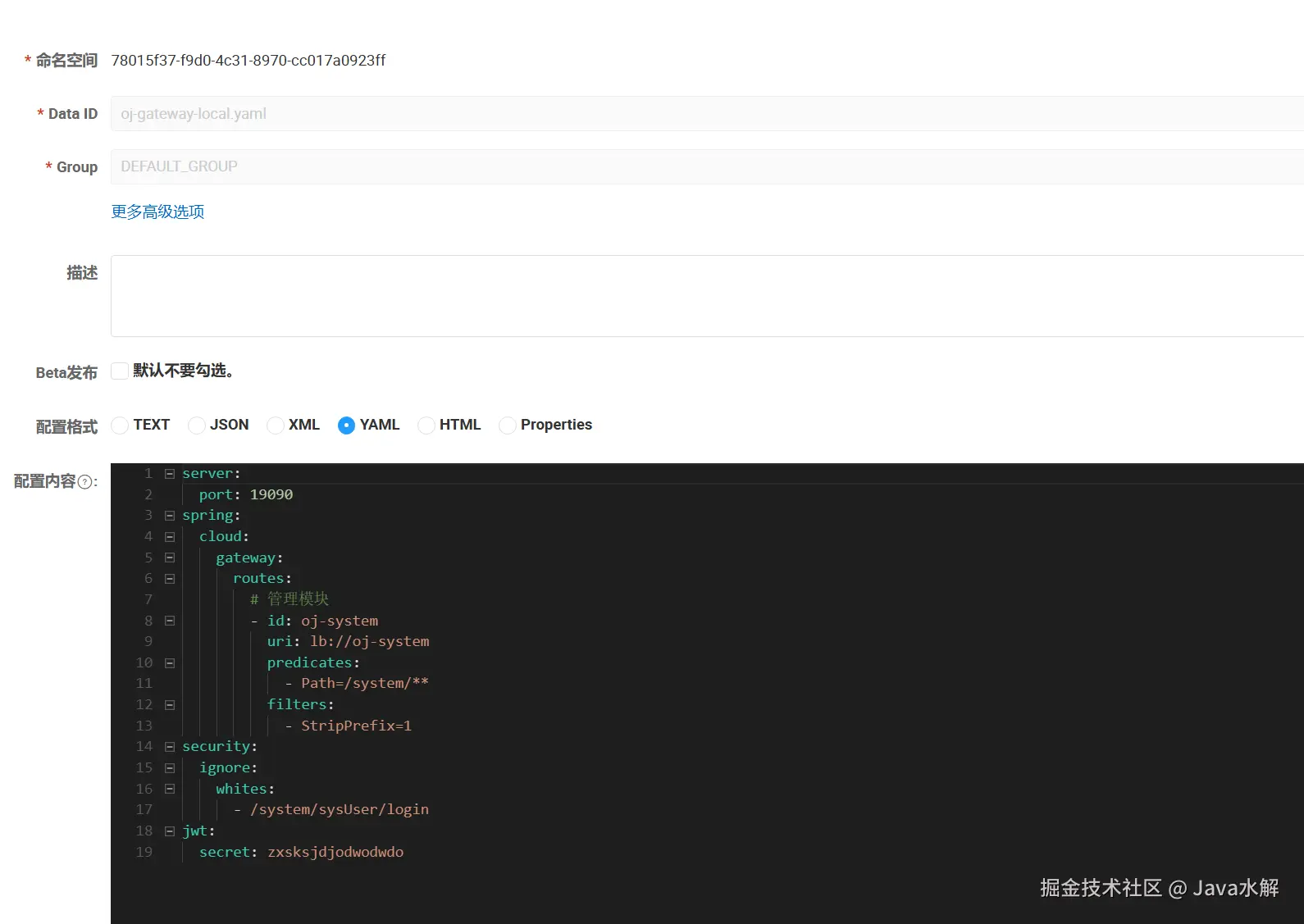Focus the 描述 description text area
This screenshot has height=924, width=1304.
point(707,296)
